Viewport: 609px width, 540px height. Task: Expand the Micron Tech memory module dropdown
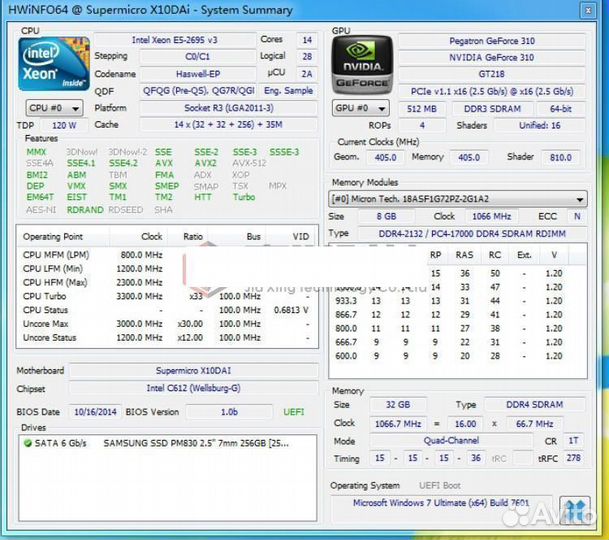coord(458,199)
